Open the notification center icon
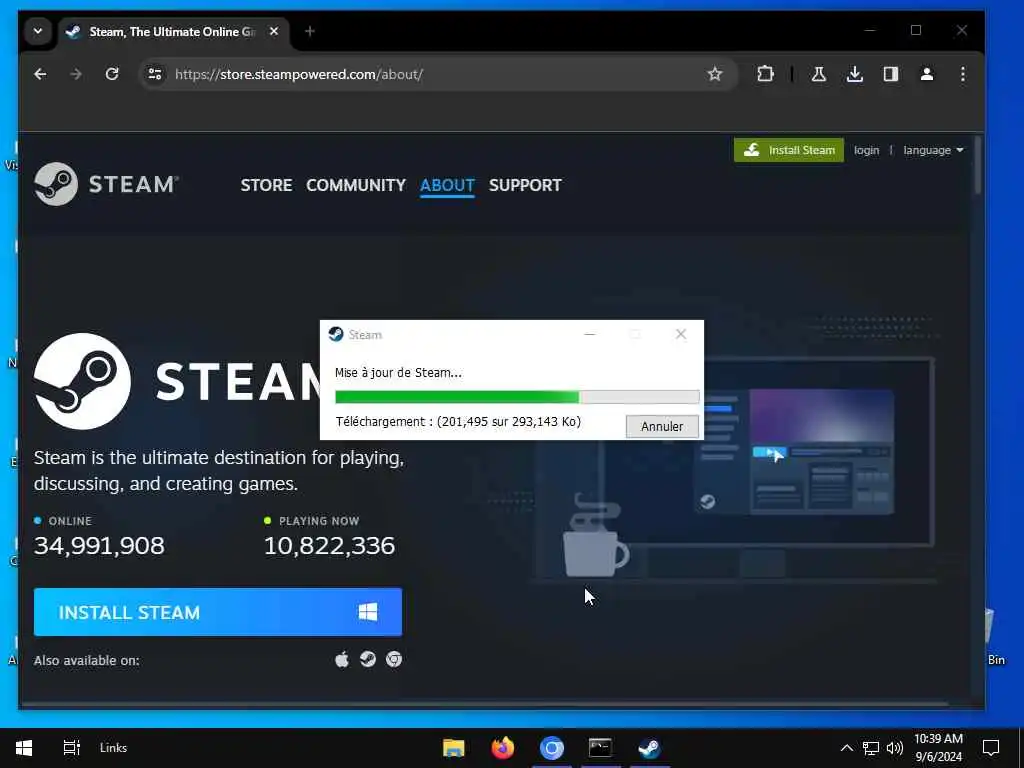 pos(991,748)
